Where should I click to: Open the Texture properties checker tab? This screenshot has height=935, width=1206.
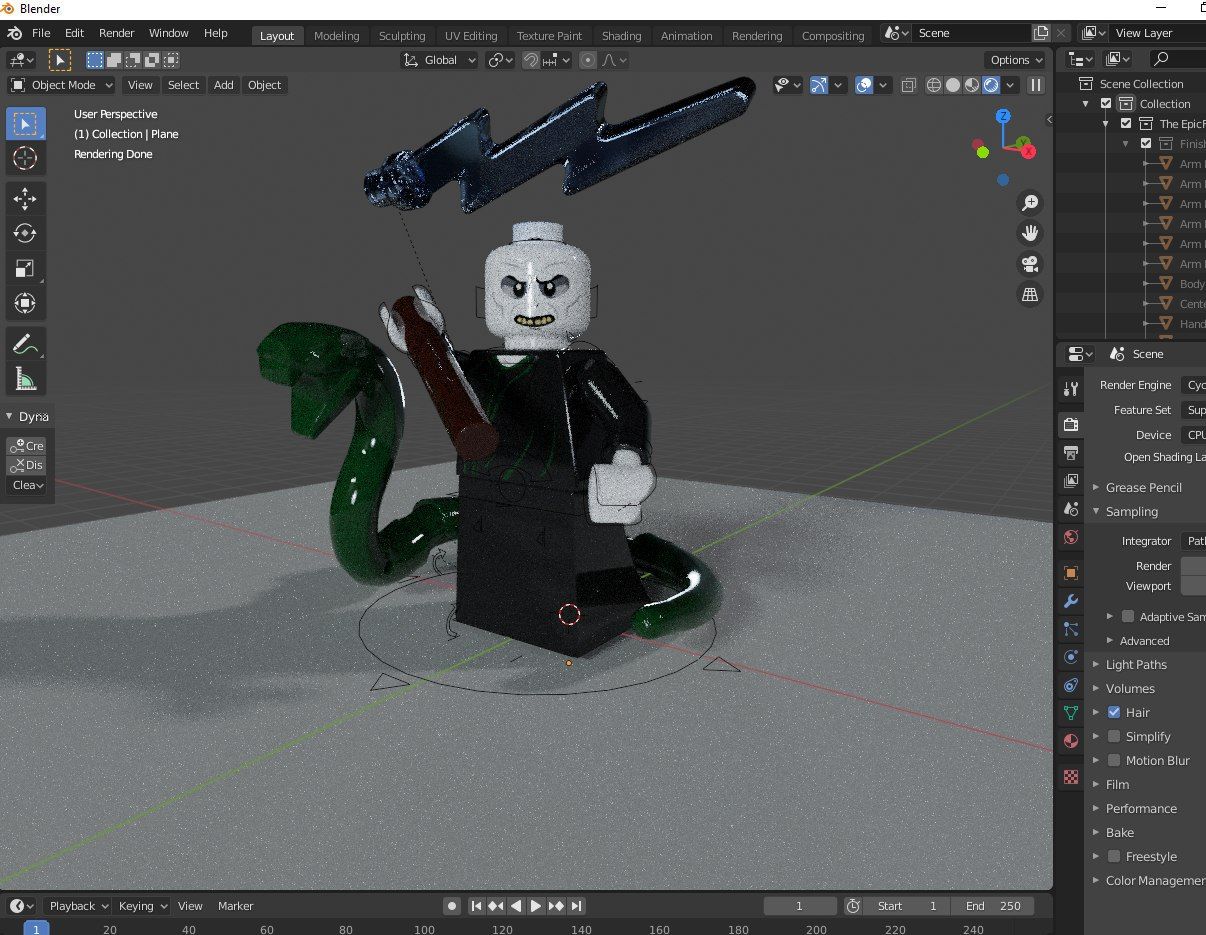(1070, 777)
